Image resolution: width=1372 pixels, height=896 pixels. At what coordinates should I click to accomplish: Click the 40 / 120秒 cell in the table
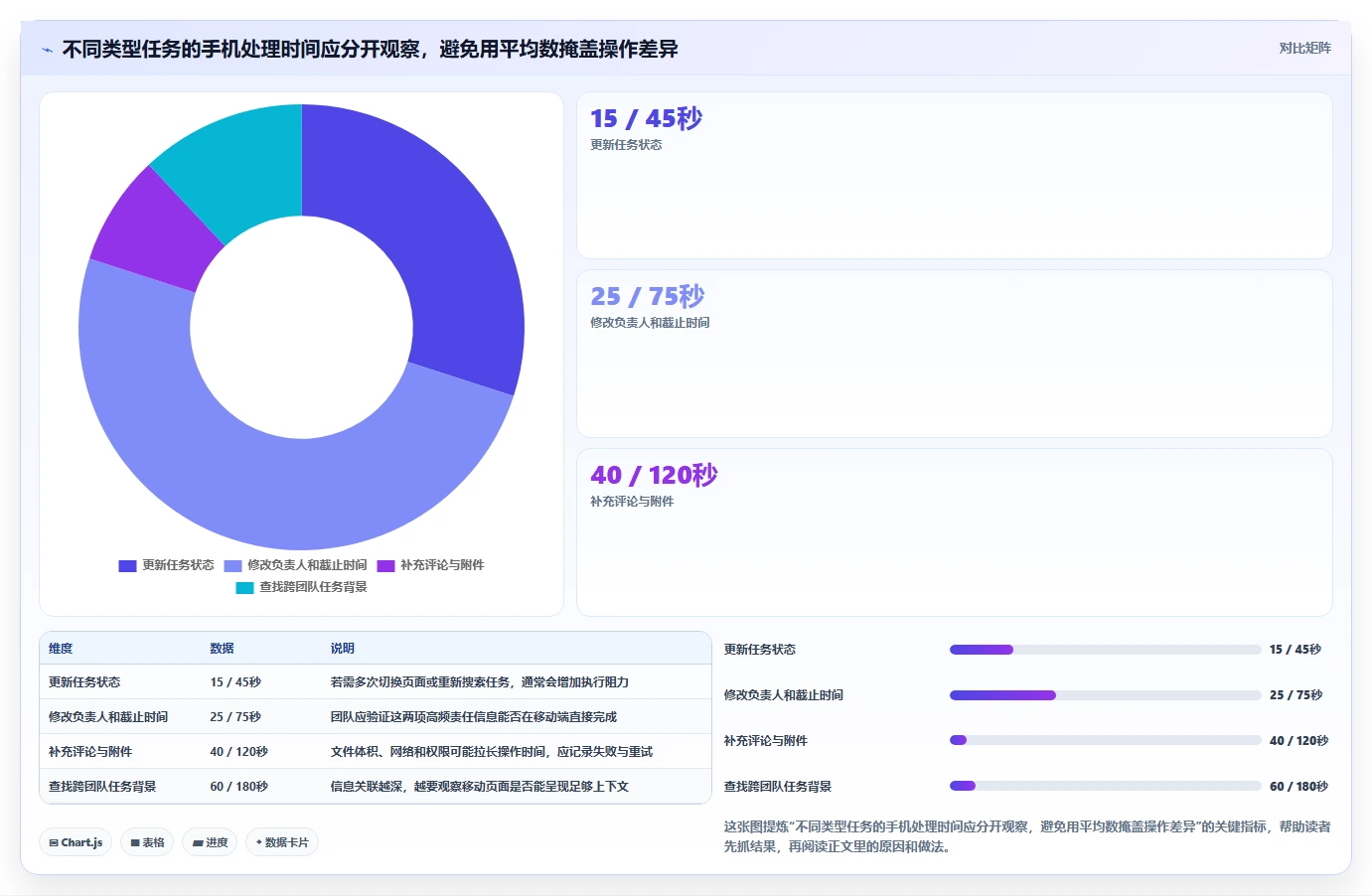238,752
